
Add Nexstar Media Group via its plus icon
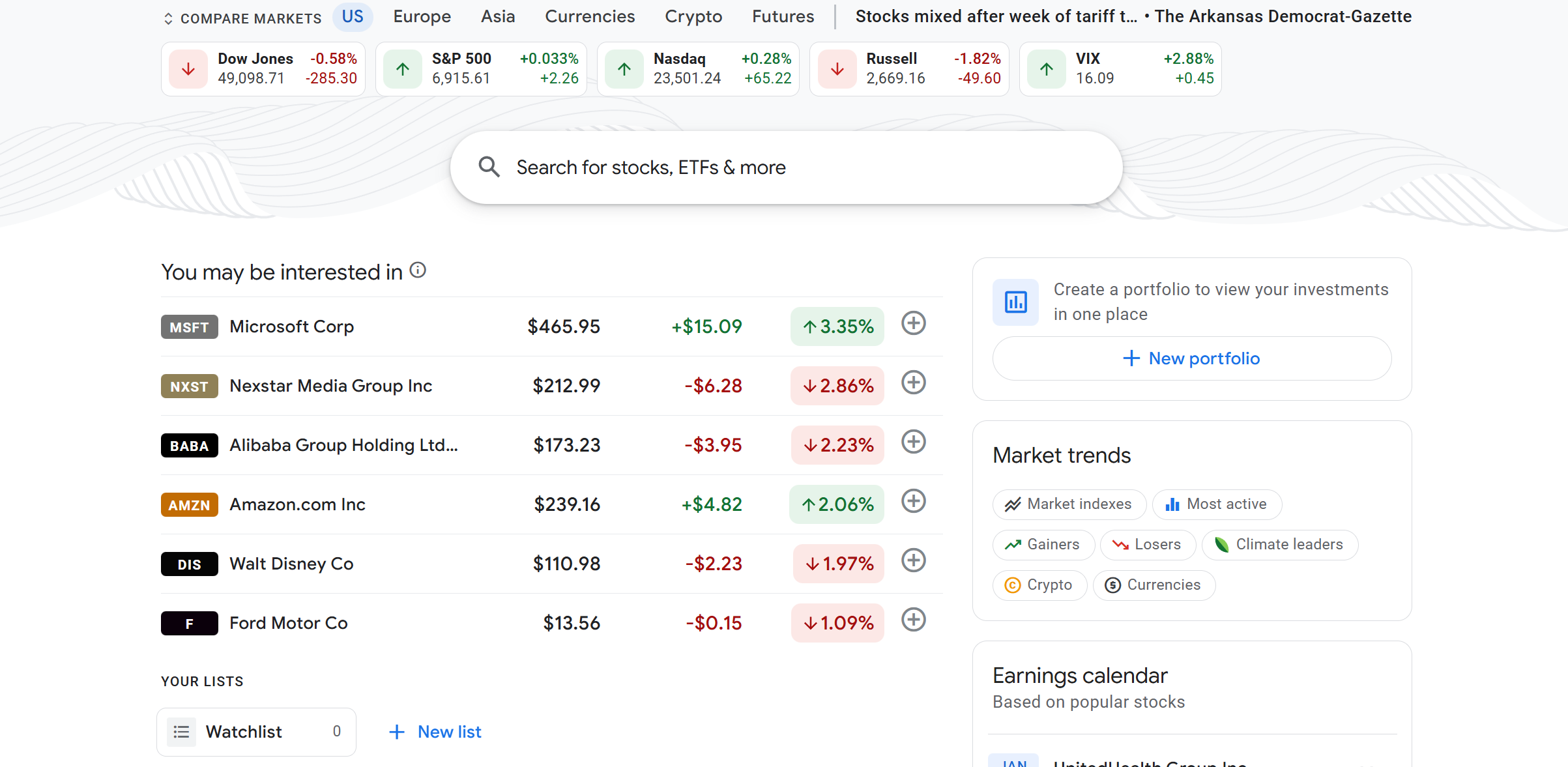(x=913, y=383)
